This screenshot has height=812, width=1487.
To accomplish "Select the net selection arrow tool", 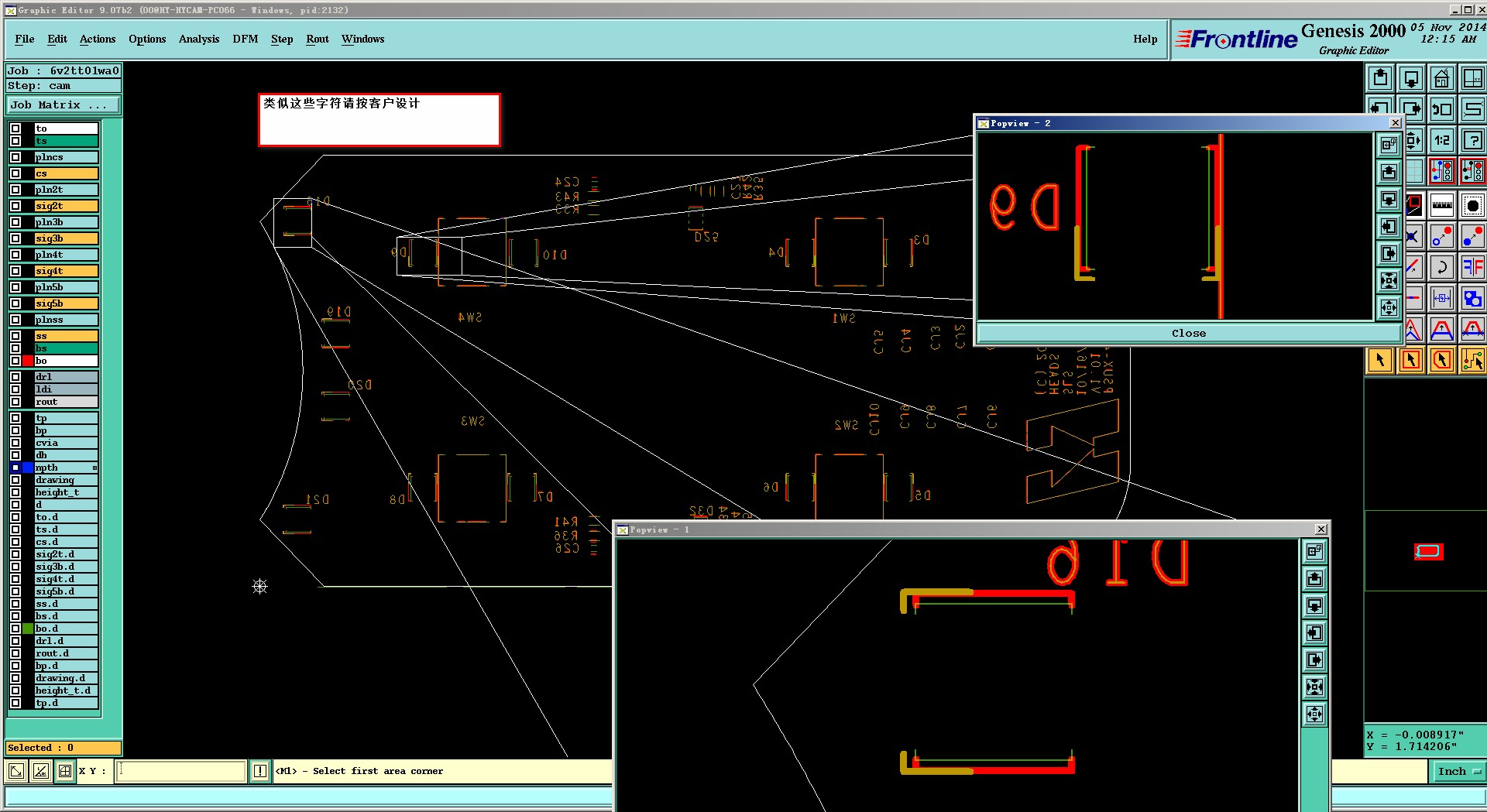I will tap(1473, 360).
